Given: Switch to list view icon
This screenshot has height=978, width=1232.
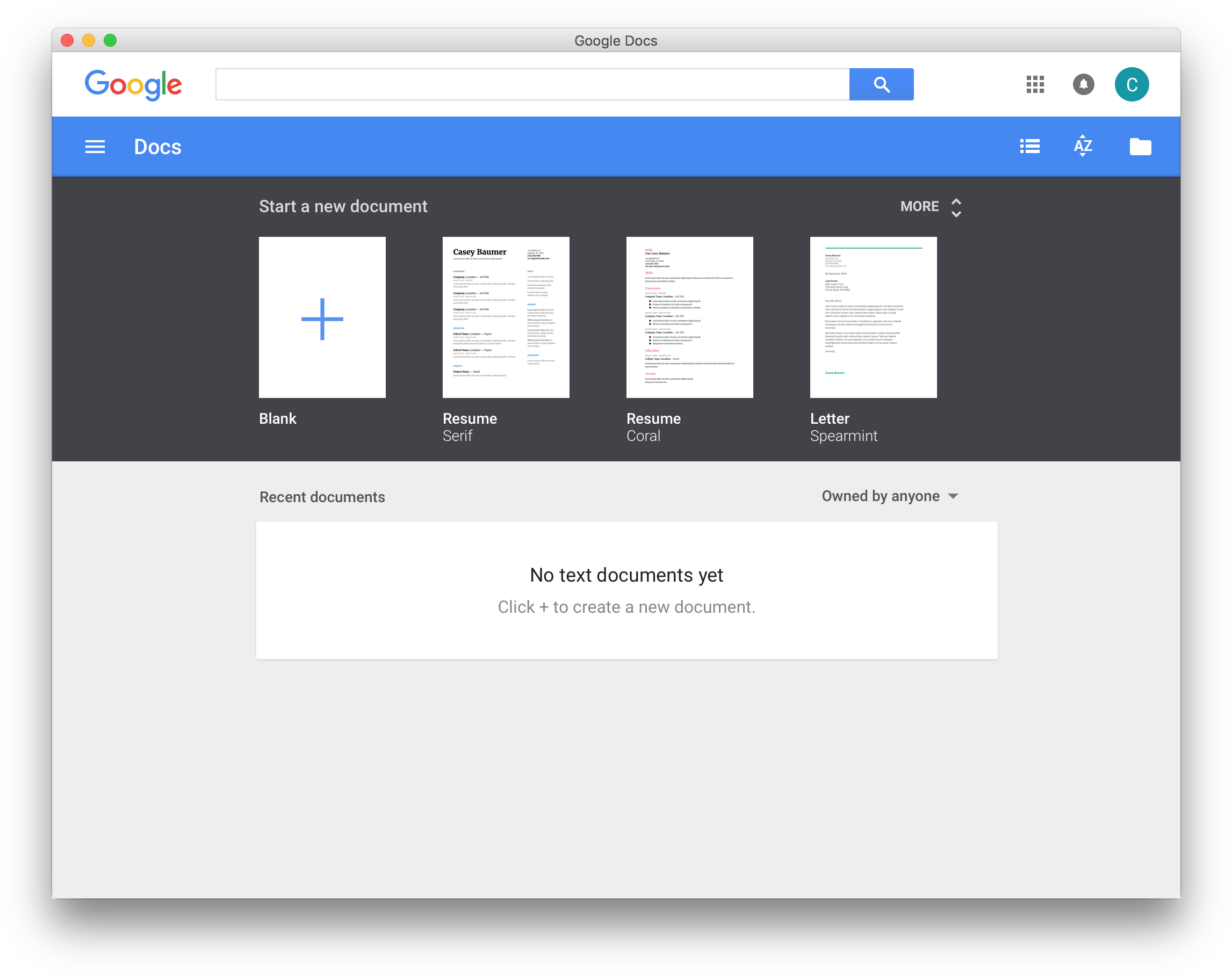Looking at the screenshot, I should 1030,147.
